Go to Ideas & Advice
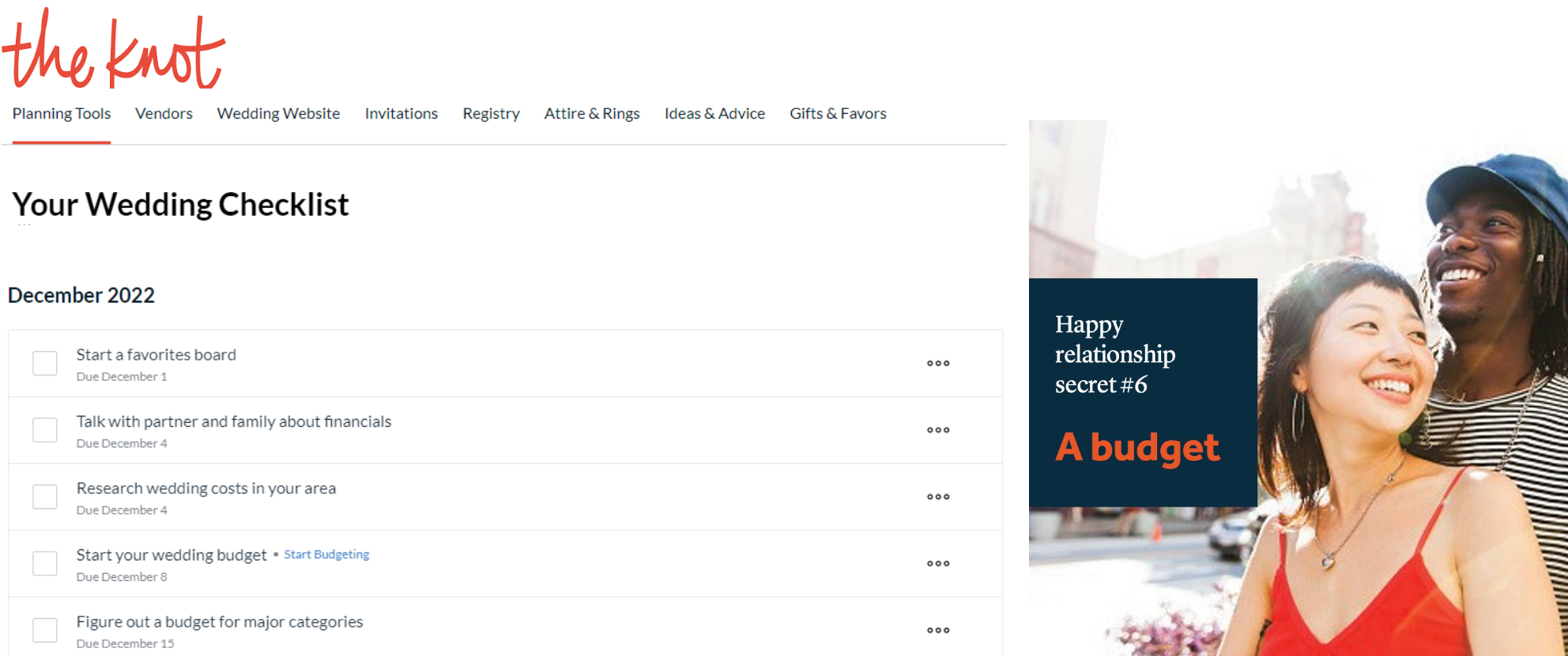The height and width of the screenshot is (656, 1568). coord(714,114)
